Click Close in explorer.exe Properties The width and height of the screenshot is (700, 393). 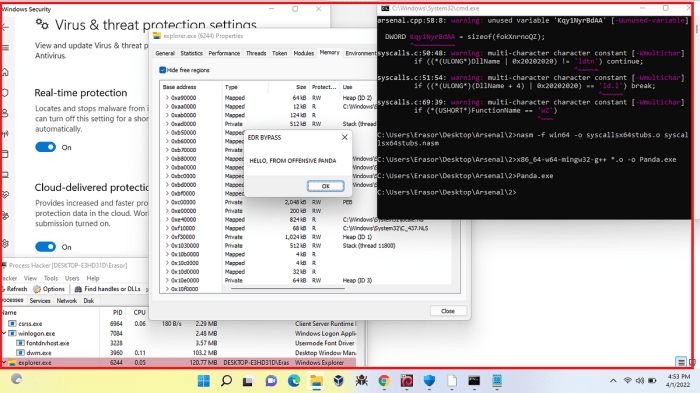(x=448, y=311)
